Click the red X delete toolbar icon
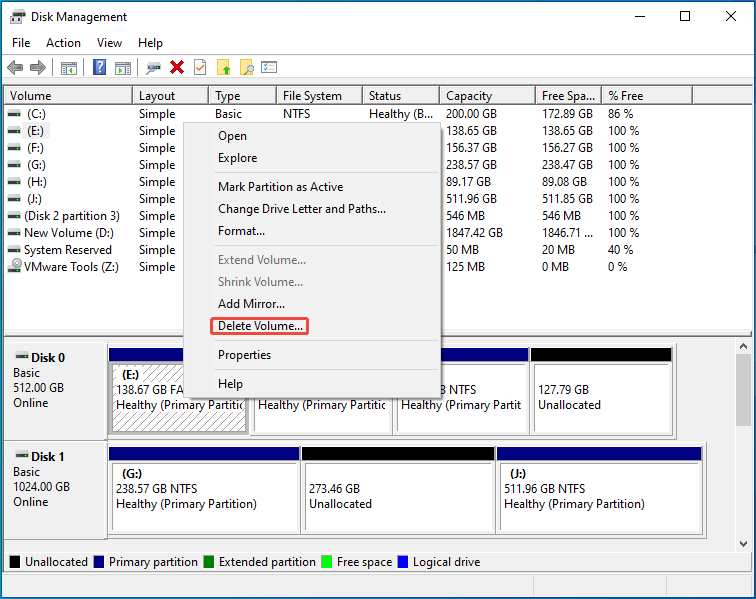This screenshot has width=756, height=599. point(177,68)
